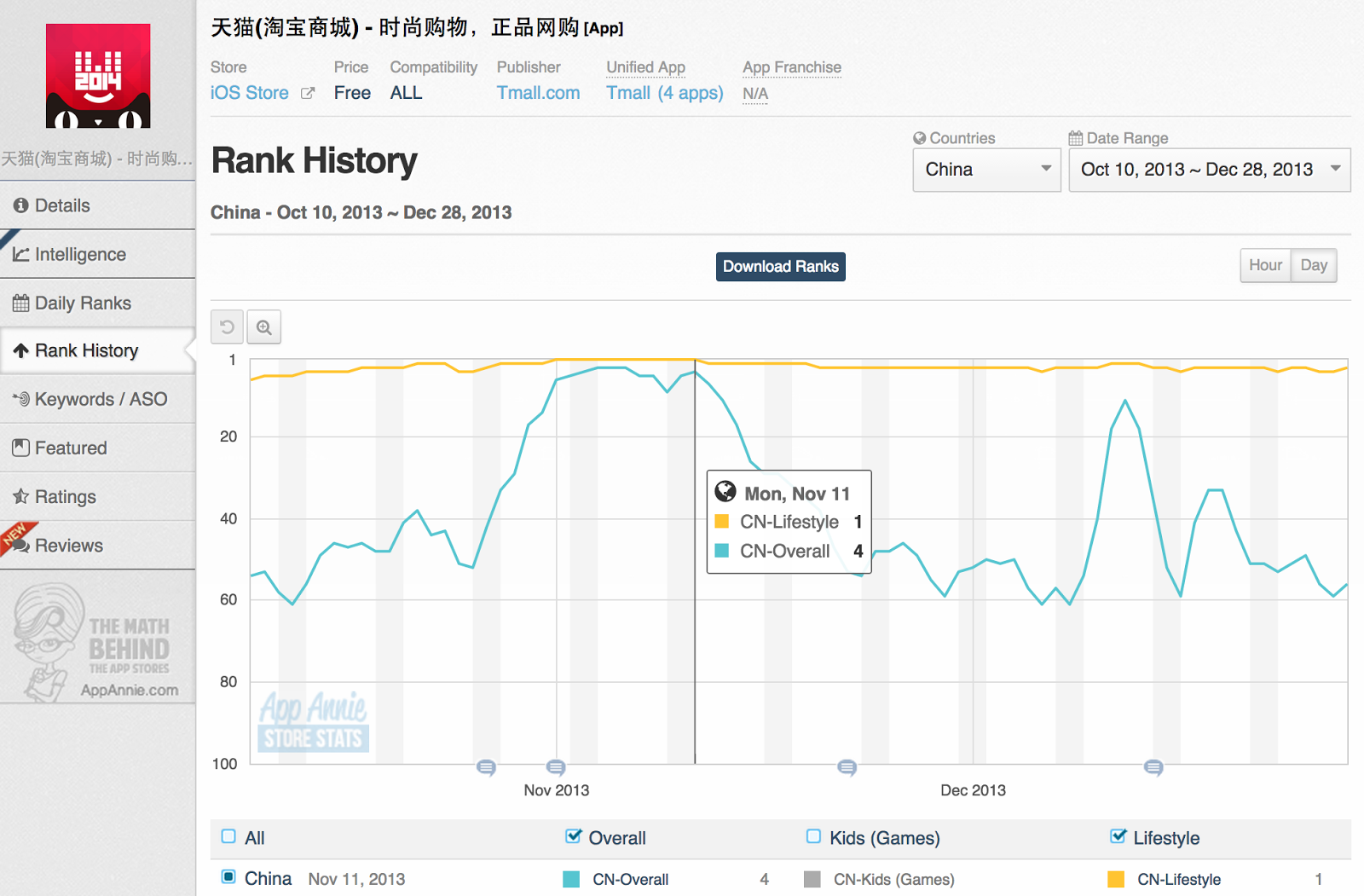Click the Ratings star icon
This screenshot has width=1364, height=896.
point(20,495)
